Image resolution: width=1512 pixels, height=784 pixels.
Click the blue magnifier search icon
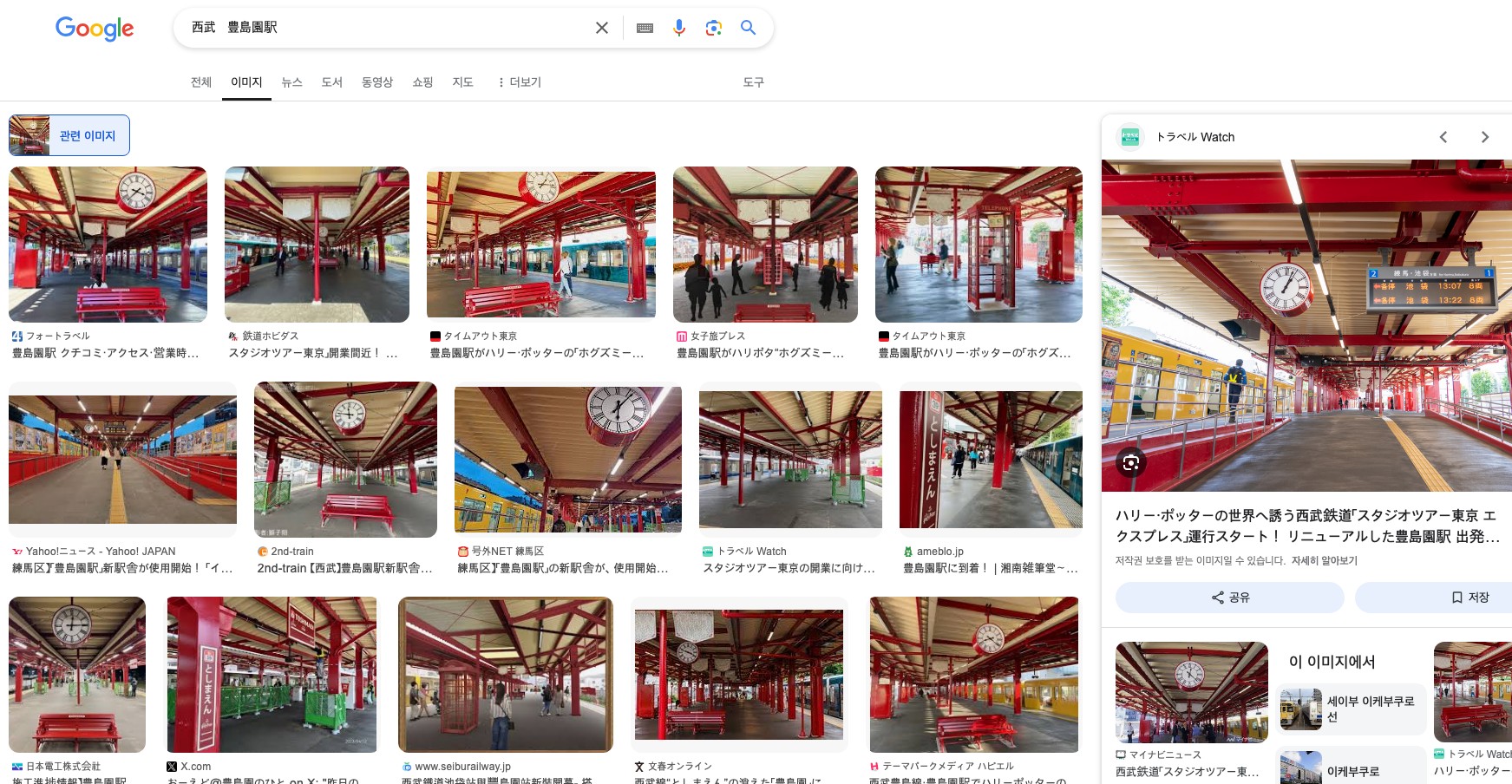(x=748, y=28)
